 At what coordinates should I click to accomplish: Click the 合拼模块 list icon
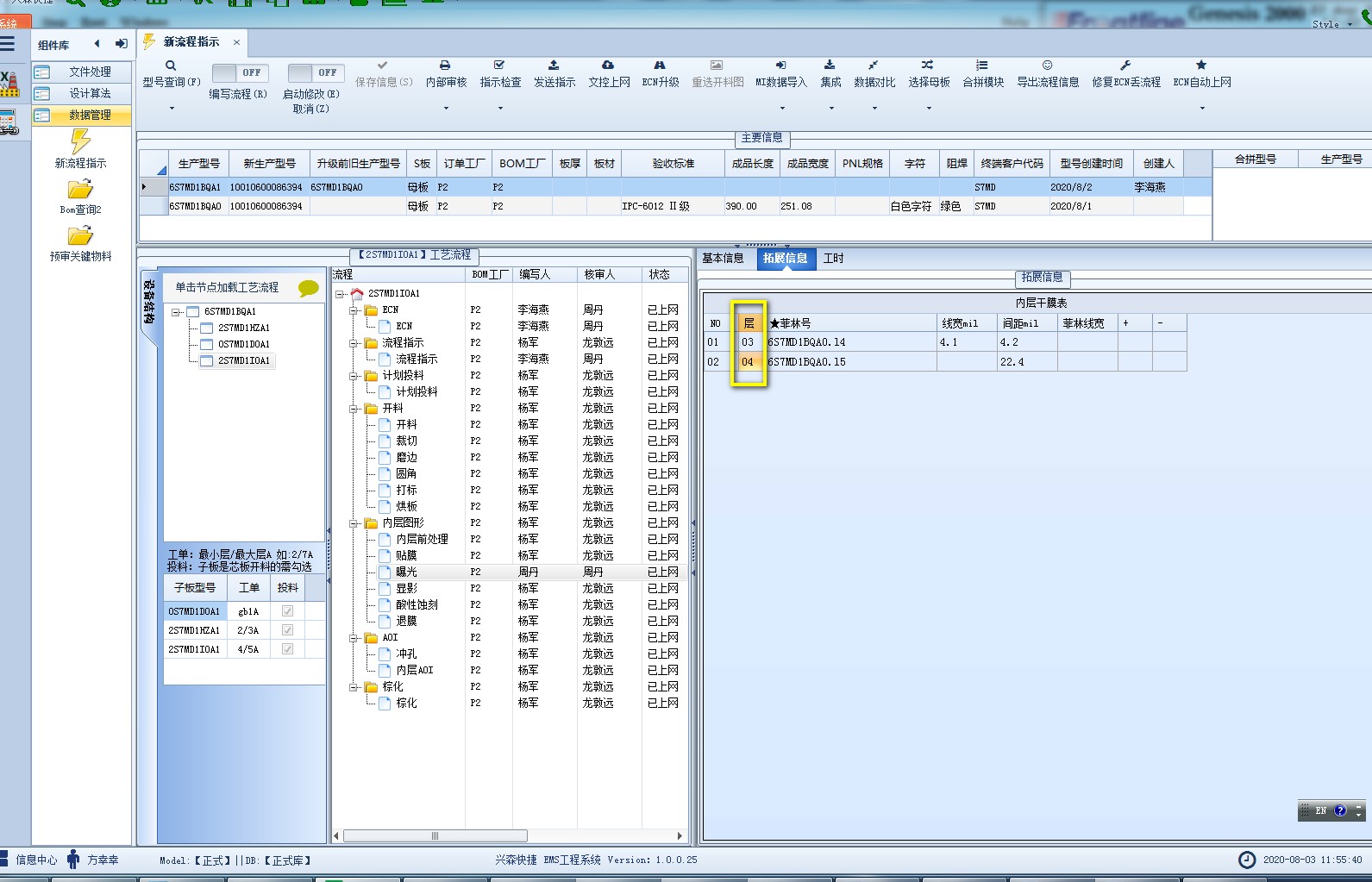click(x=982, y=66)
